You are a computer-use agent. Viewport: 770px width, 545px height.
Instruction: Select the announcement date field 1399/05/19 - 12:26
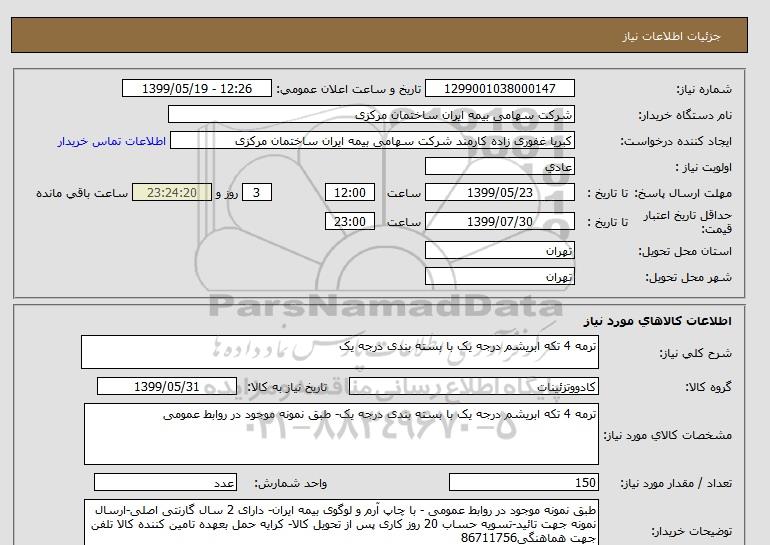click(x=196, y=88)
